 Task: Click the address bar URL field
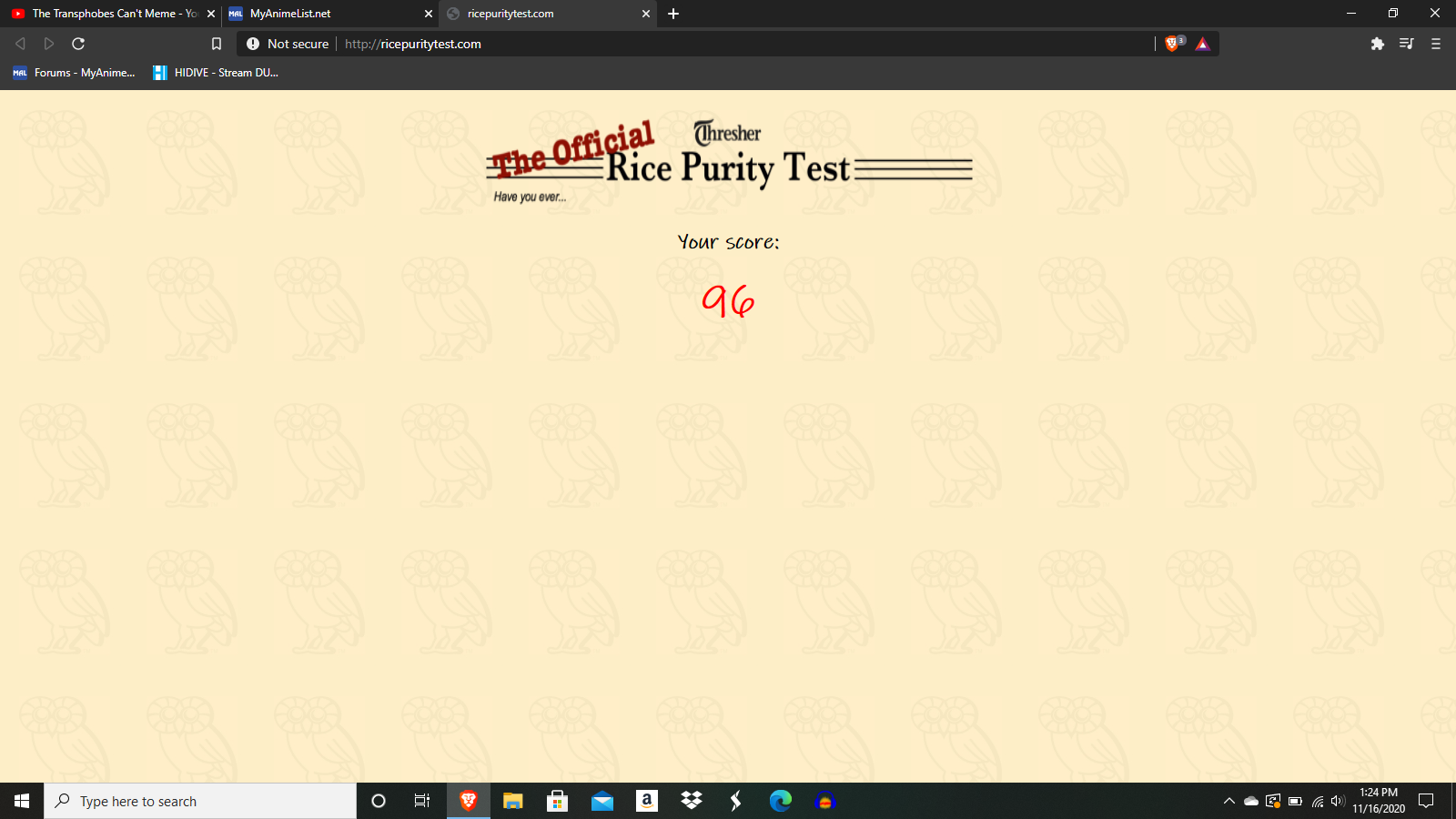point(728,44)
